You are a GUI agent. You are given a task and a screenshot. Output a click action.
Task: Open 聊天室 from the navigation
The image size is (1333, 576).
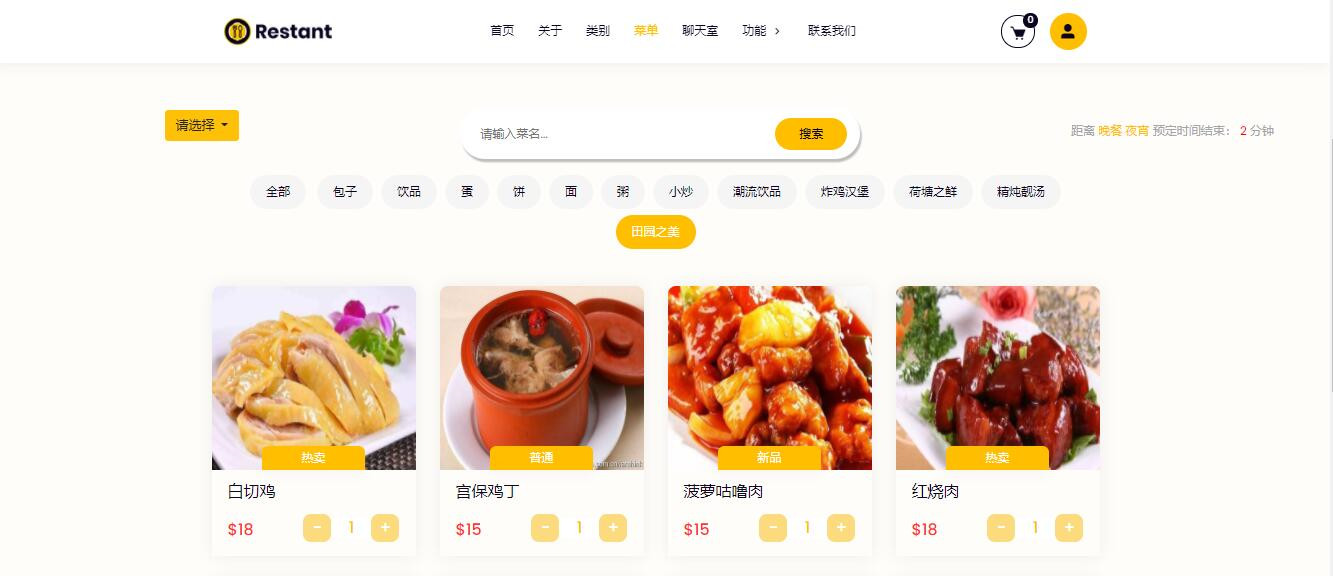(700, 31)
